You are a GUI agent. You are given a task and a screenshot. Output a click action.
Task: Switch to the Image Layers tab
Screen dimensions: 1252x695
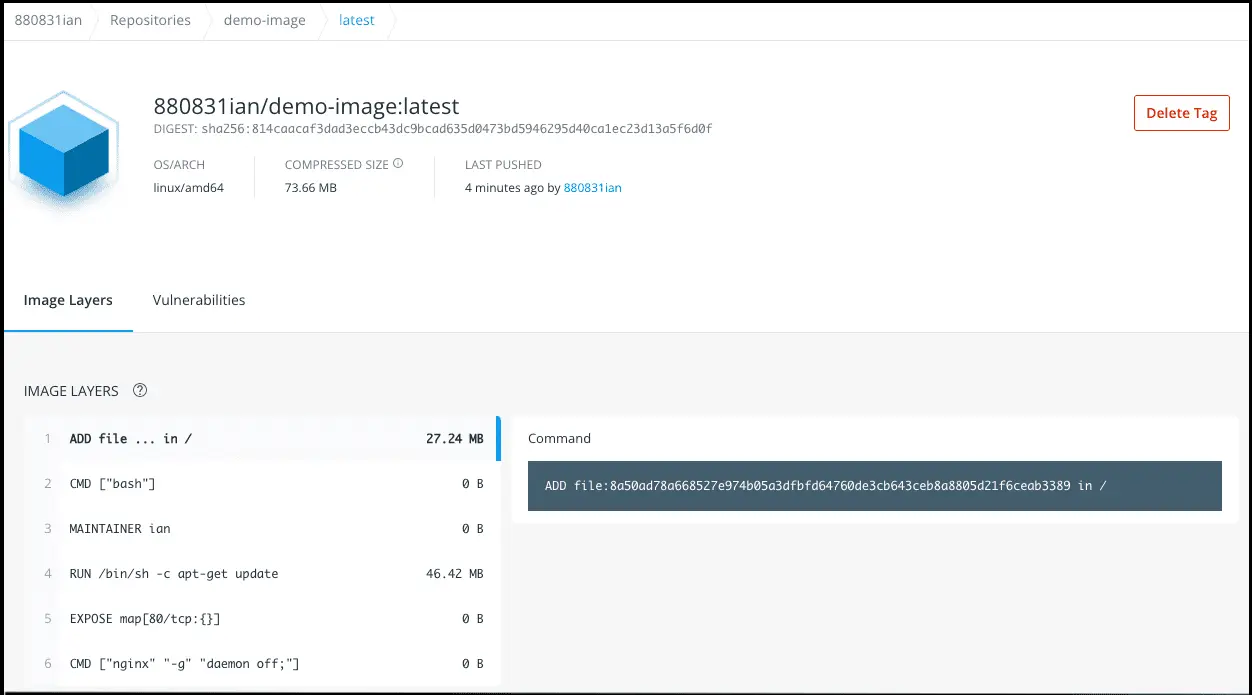68,300
